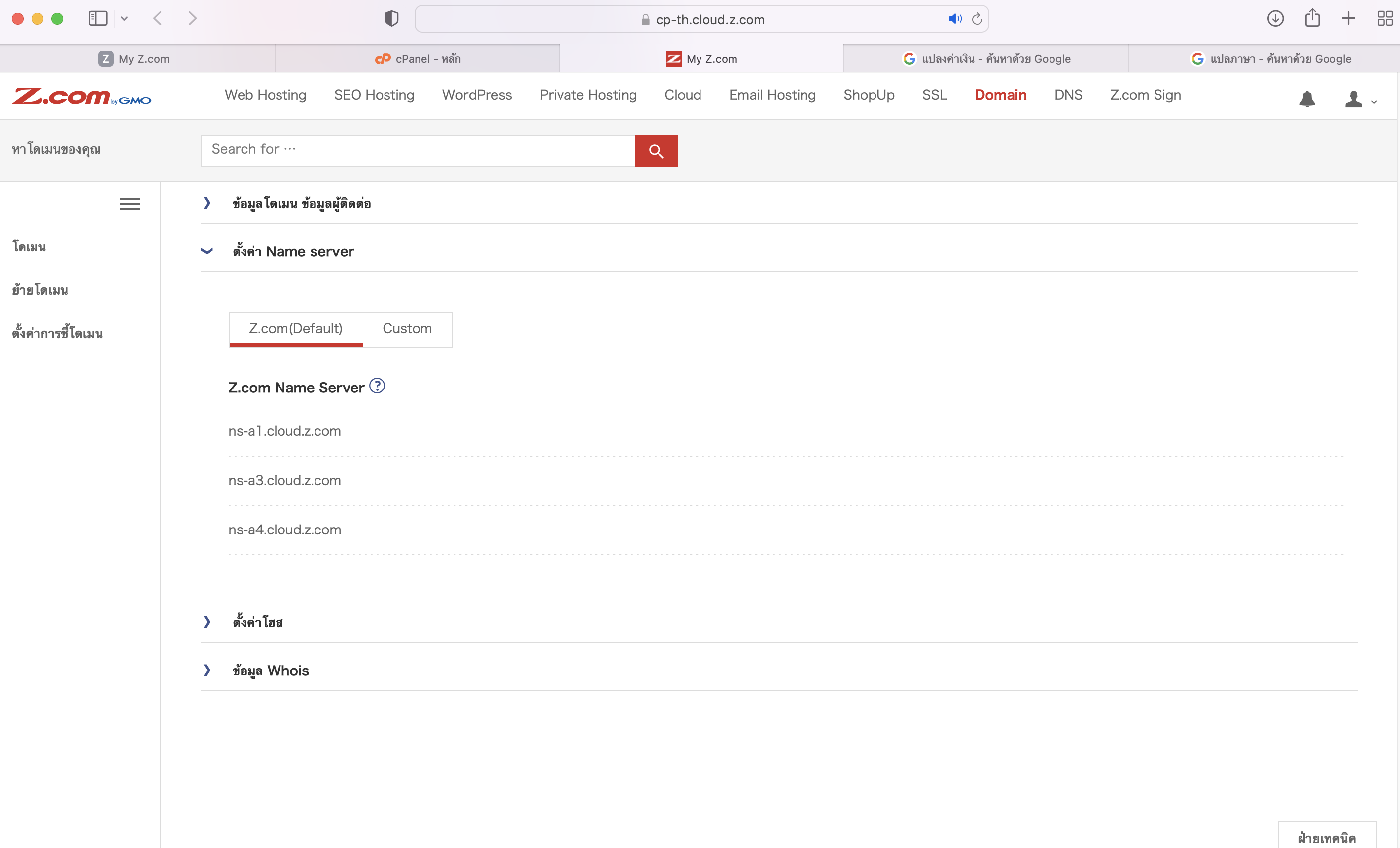Screen dimensions: 1400x848
Task: Open SSL in top navigation
Action: pos(935,95)
